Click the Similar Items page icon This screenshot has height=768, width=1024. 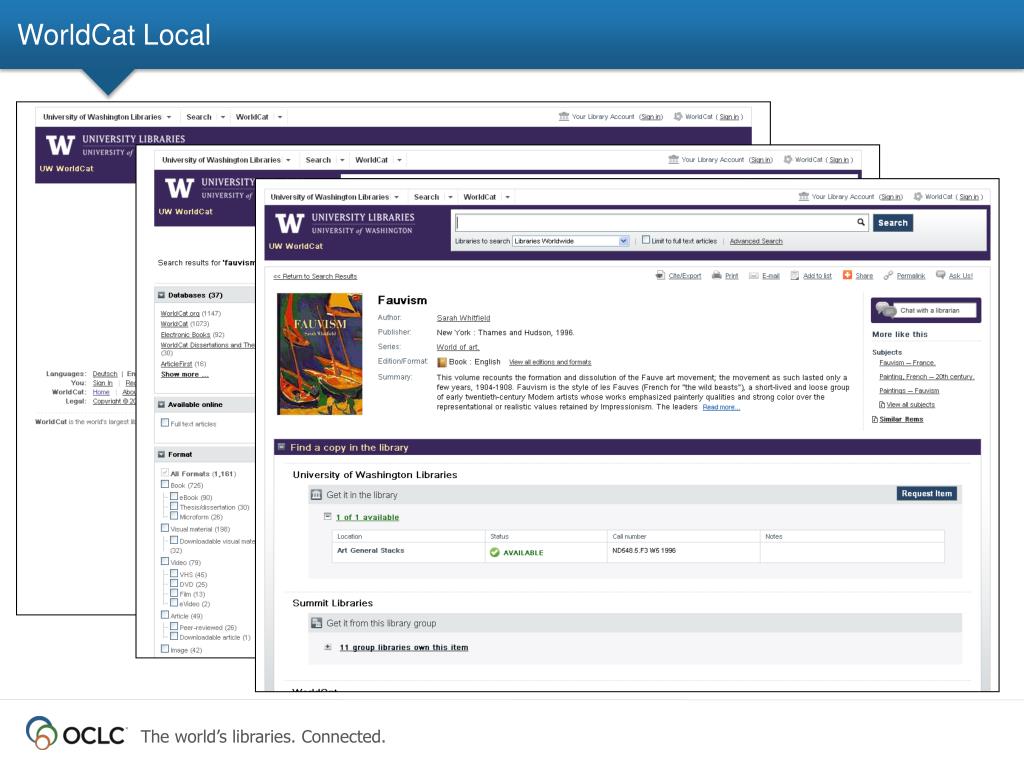[875, 419]
